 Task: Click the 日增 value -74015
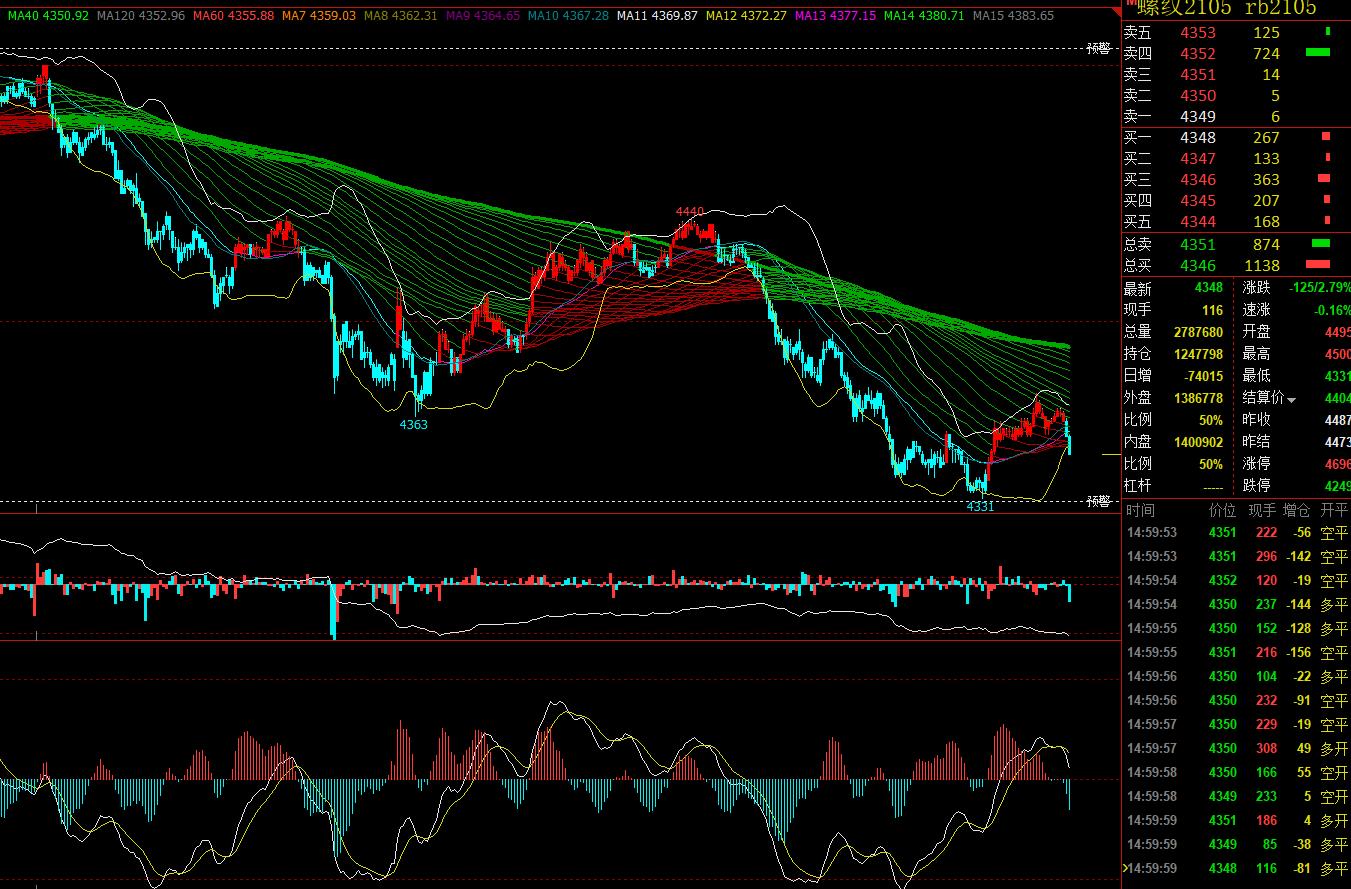pyautogui.click(x=1202, y=376)
